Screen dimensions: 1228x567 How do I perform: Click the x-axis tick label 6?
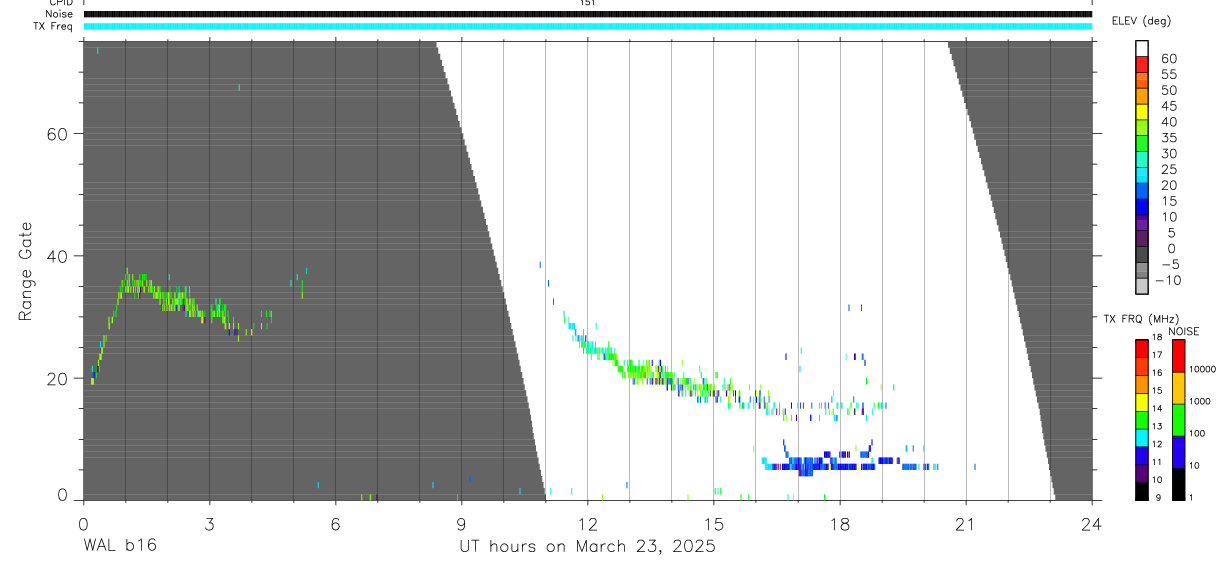[x=335, y=523]
